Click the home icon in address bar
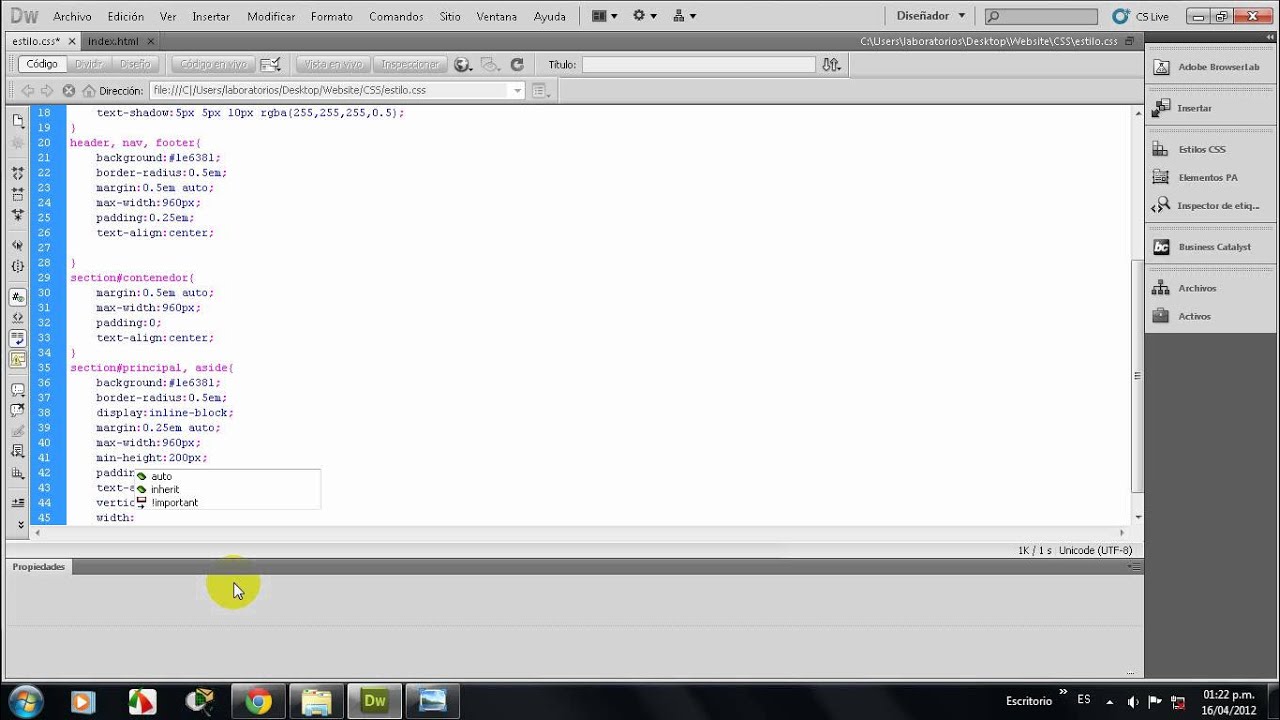Viewport: 1280px width, 720px height. click(x=89, y=90)
